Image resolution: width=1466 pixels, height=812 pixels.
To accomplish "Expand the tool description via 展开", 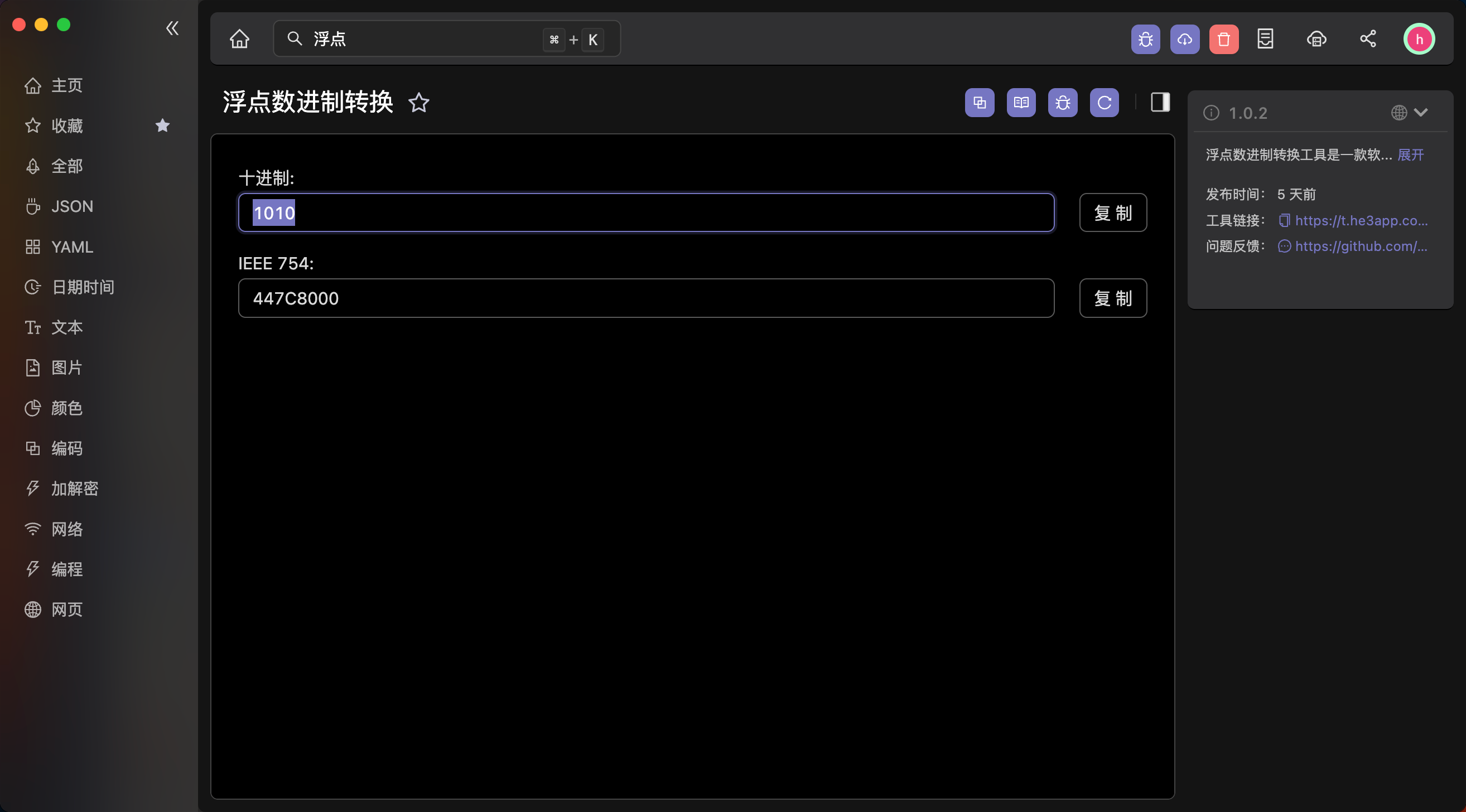I will coord(1410,155).
